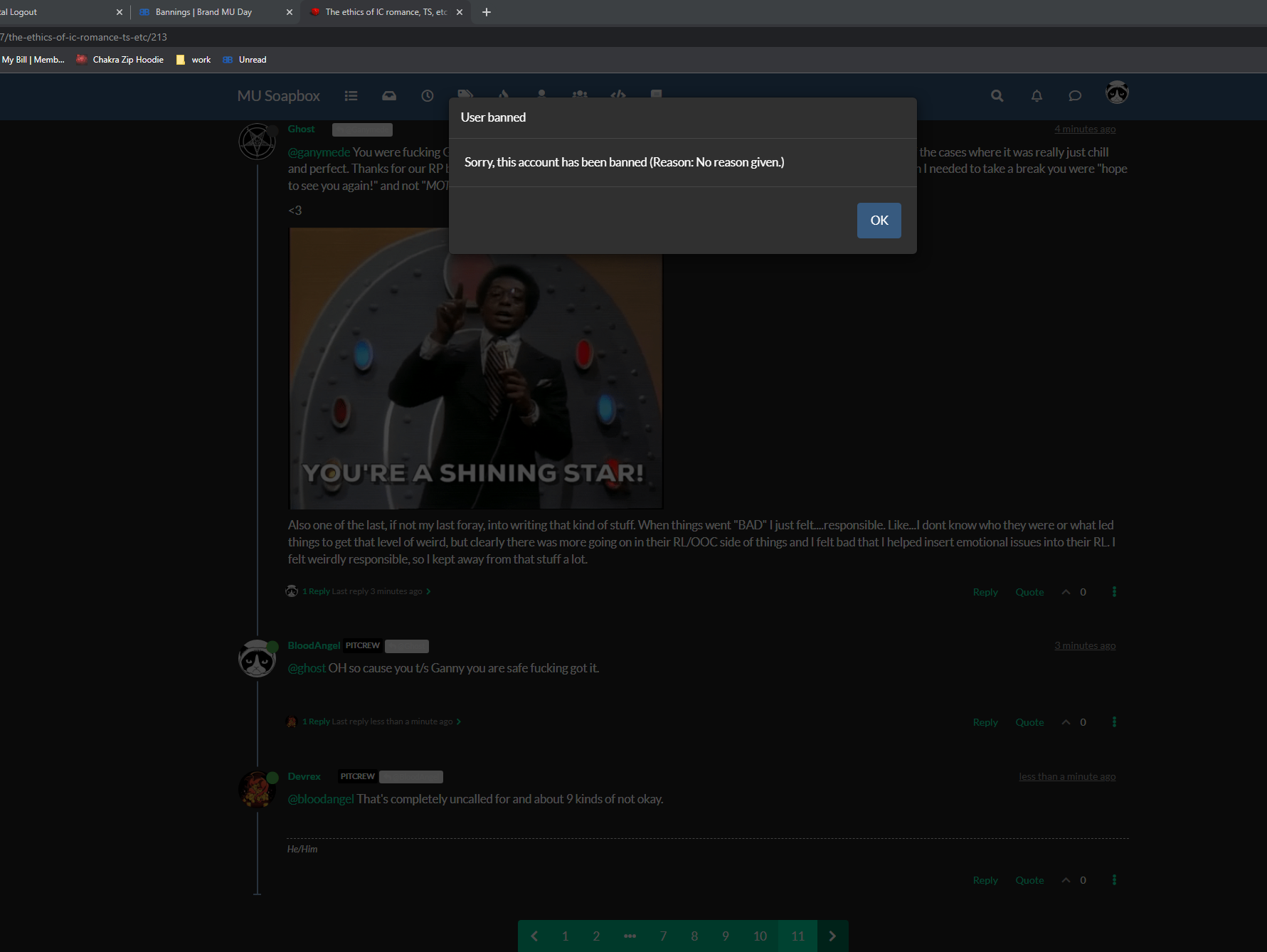Click Quote on Devrex's post
This screenshot has height=952, width=1267.
coord(1029,880)
